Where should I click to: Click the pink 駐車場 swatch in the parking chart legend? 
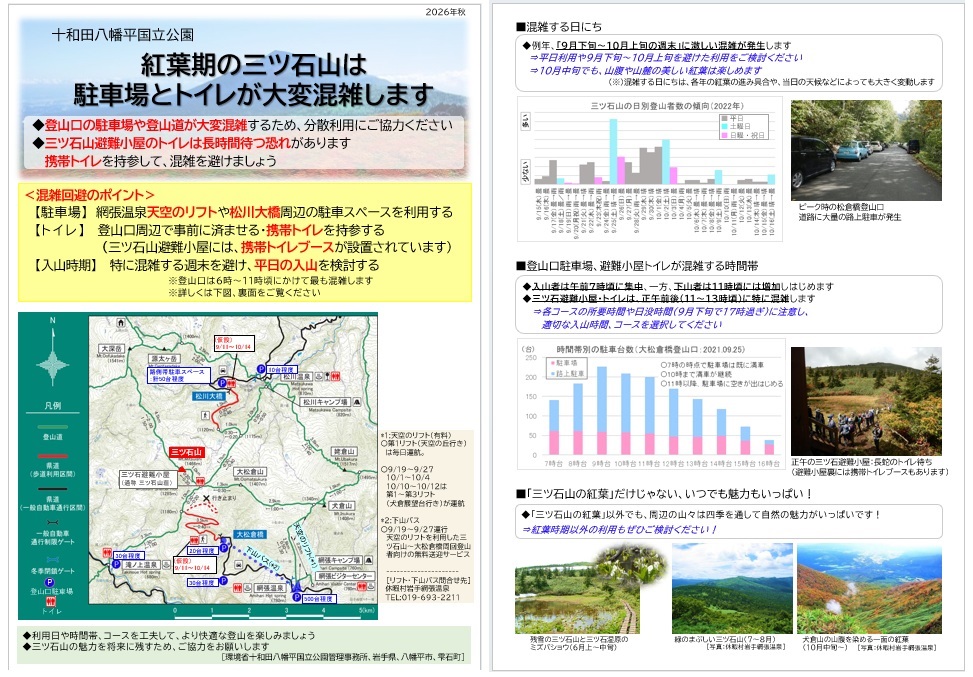[x=552, y=362]
